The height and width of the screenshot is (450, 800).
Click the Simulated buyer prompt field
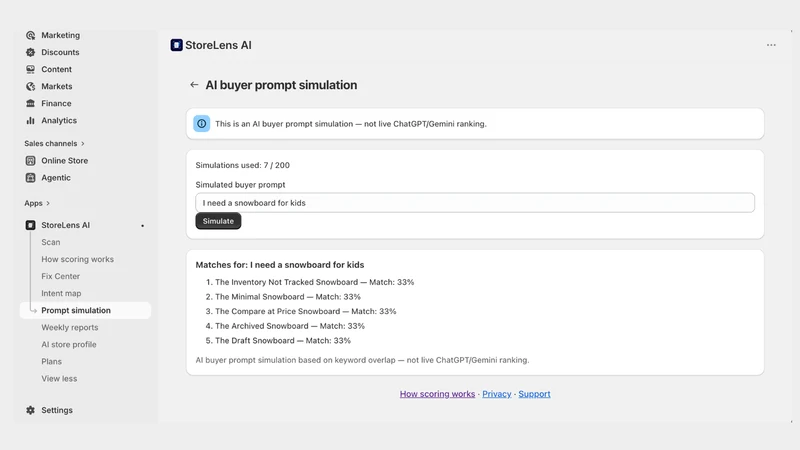coord(475,203)
